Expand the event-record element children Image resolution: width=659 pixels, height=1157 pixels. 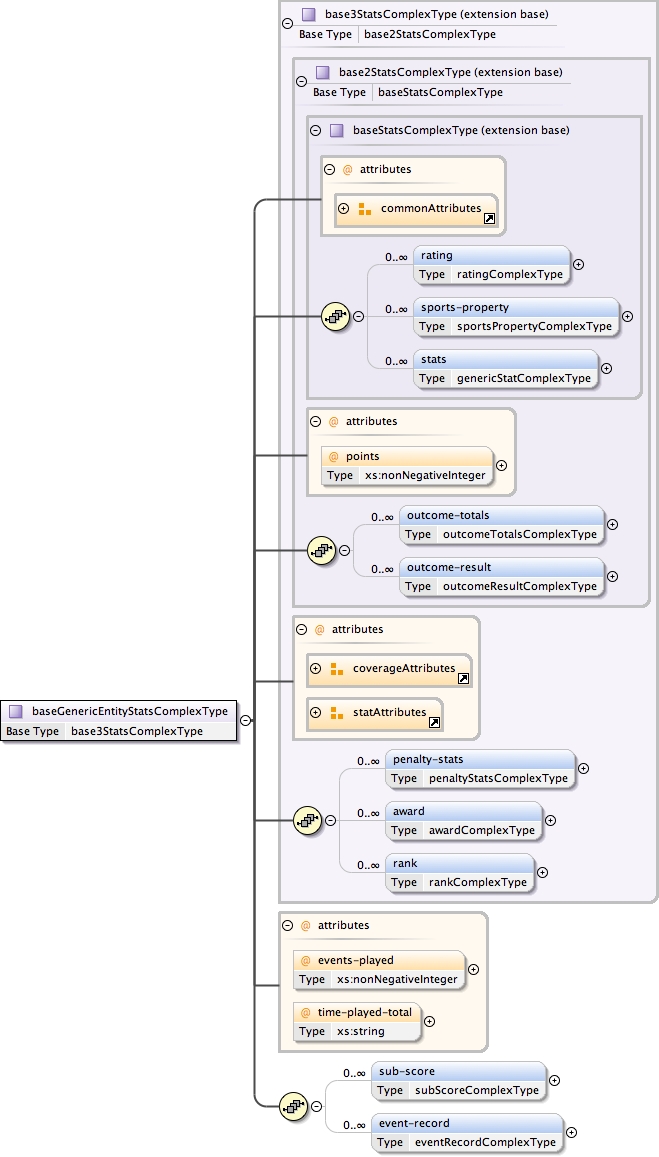[x=571, y=1132]
